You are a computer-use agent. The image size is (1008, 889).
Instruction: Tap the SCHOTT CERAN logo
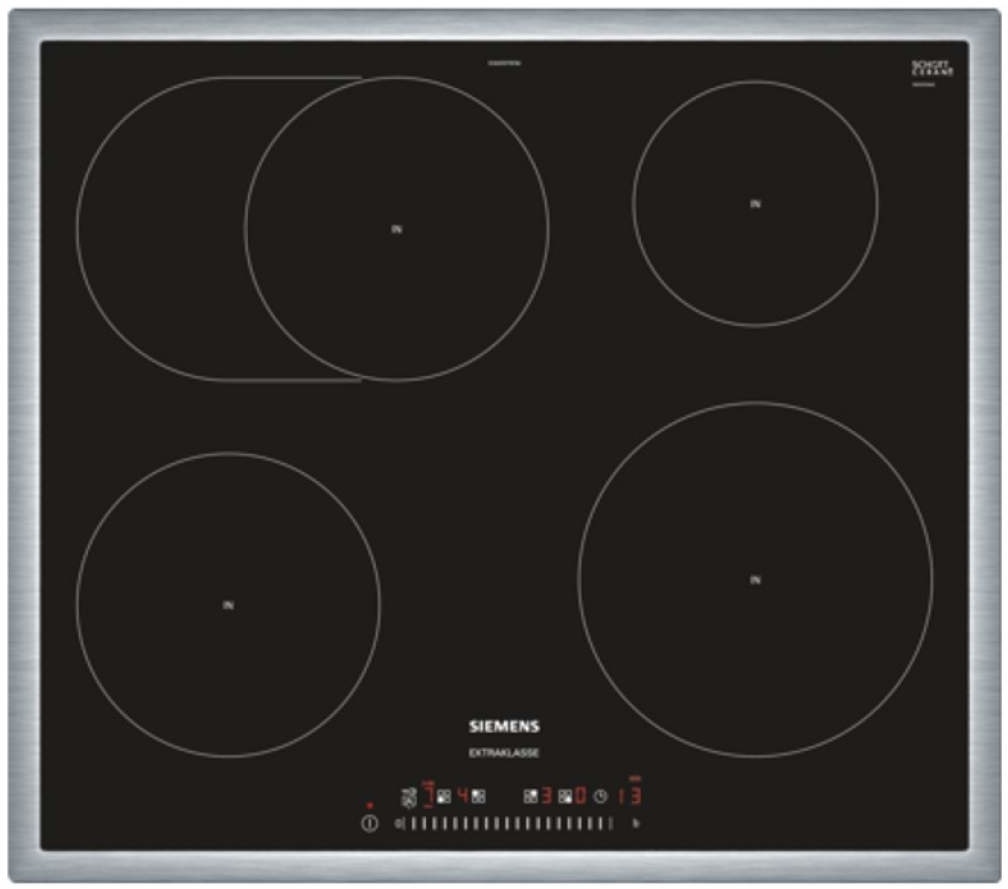932,69
